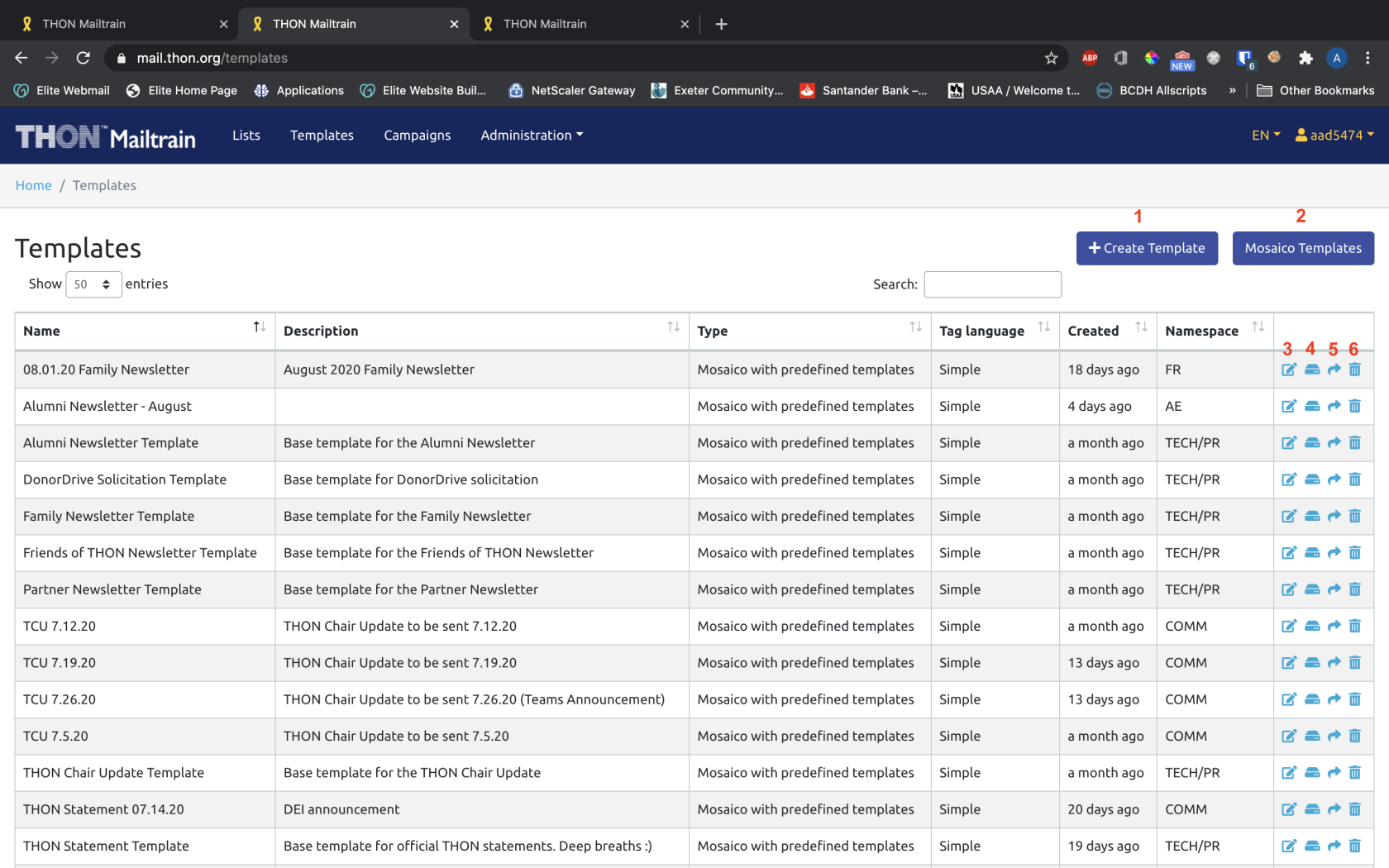Image resolution: width=1389 pixels, height=868 pixels.
Task: Sort the table by Tag language column
Action: tap(995, 331)
